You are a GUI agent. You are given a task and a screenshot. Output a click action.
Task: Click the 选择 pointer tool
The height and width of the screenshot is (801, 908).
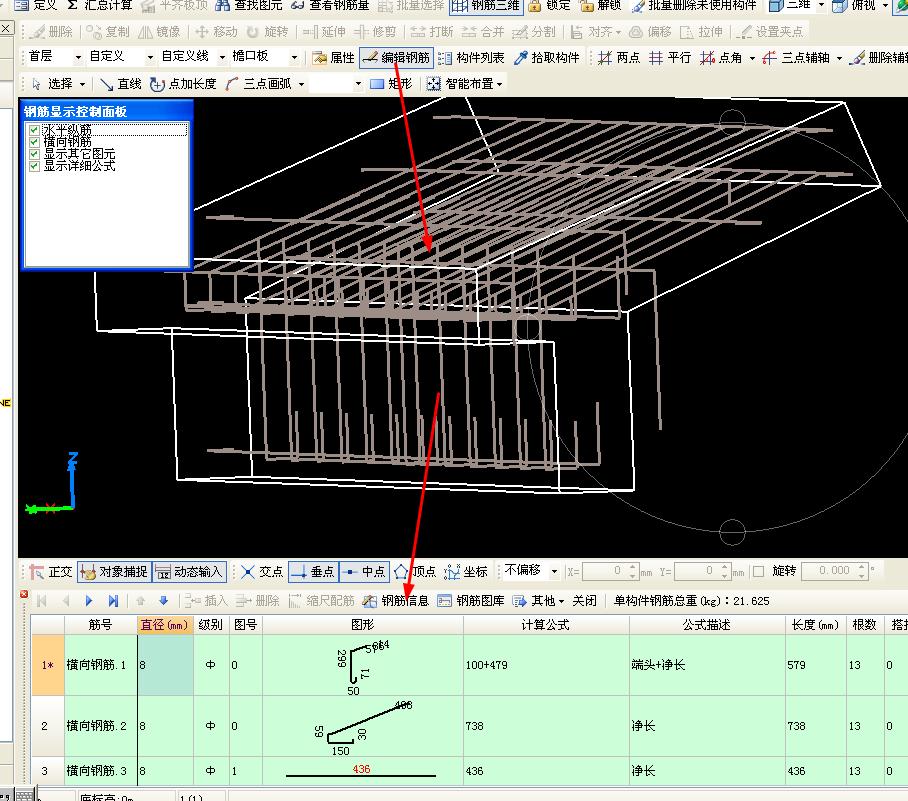(x=52, y=84)
